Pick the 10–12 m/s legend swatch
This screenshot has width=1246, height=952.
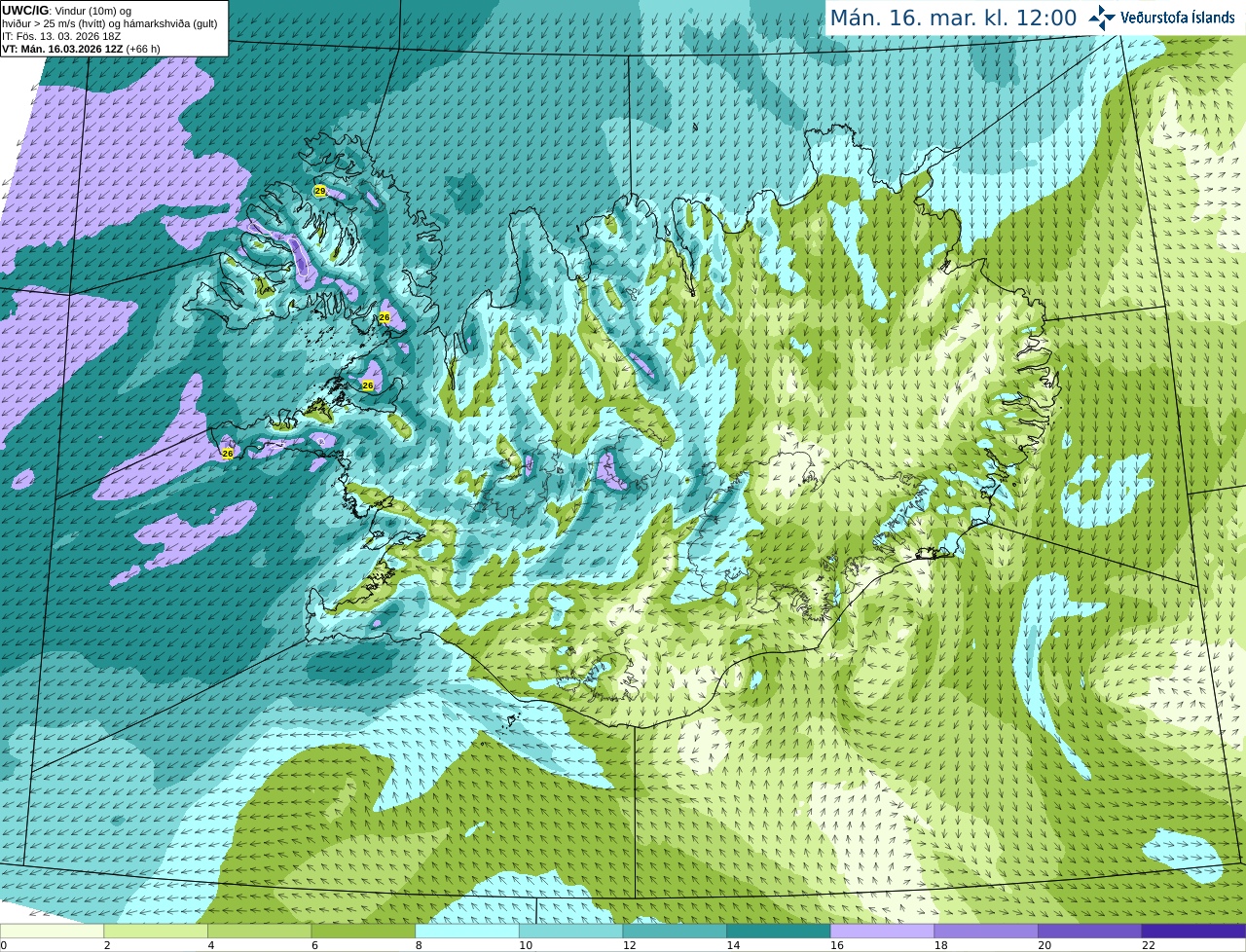570,931
